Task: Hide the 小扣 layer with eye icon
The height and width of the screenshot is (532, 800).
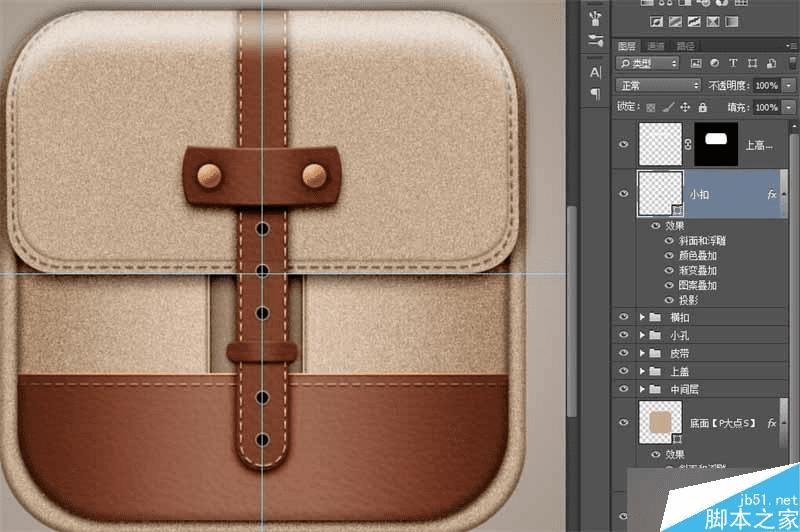Action: click(x=623, y=194)
